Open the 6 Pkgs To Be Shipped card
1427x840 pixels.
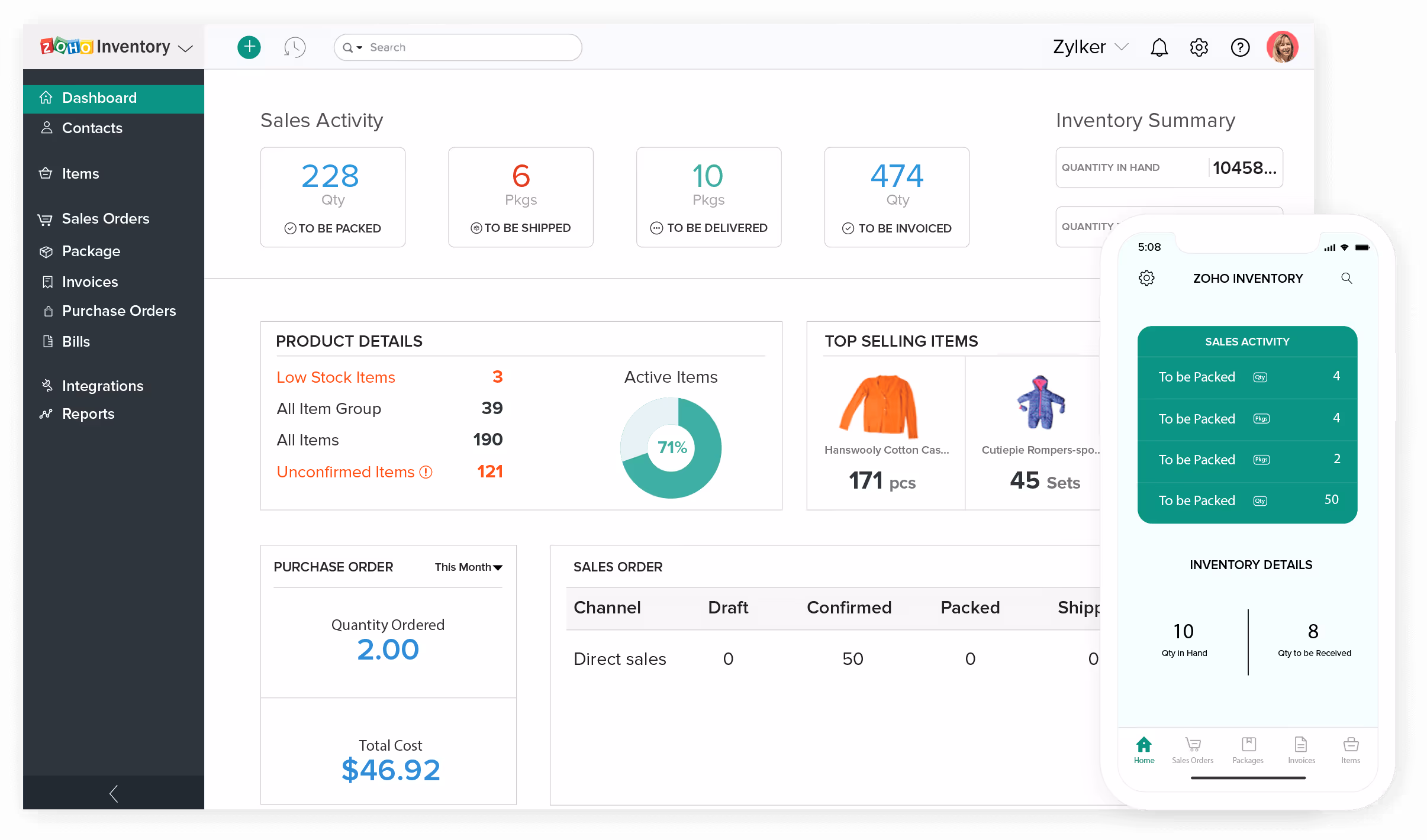(521, 197)
